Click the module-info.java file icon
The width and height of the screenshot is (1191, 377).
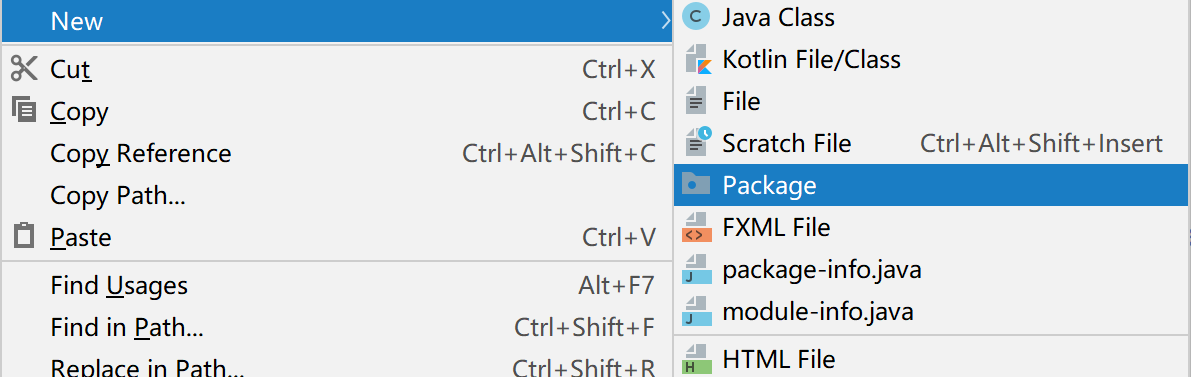[x=697, y=312]
